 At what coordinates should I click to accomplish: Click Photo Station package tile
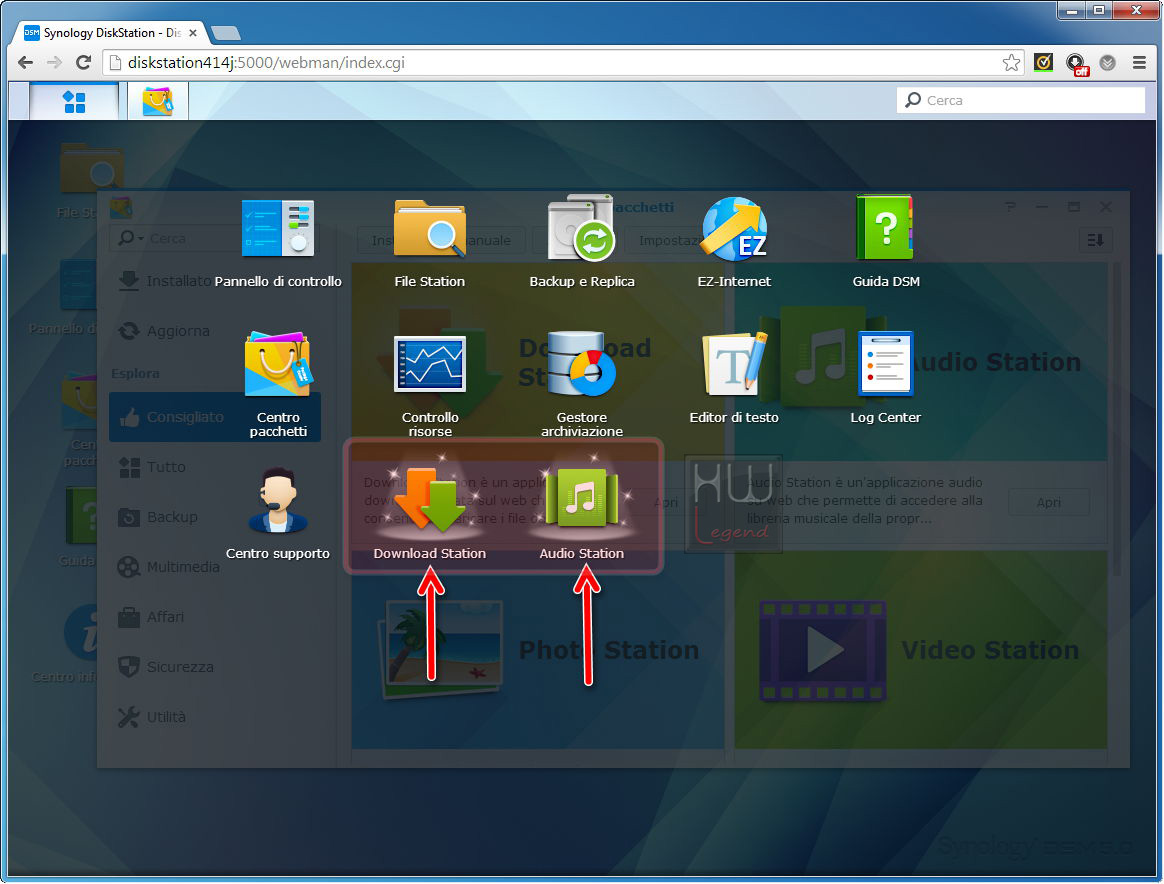(x=537, y=649)
